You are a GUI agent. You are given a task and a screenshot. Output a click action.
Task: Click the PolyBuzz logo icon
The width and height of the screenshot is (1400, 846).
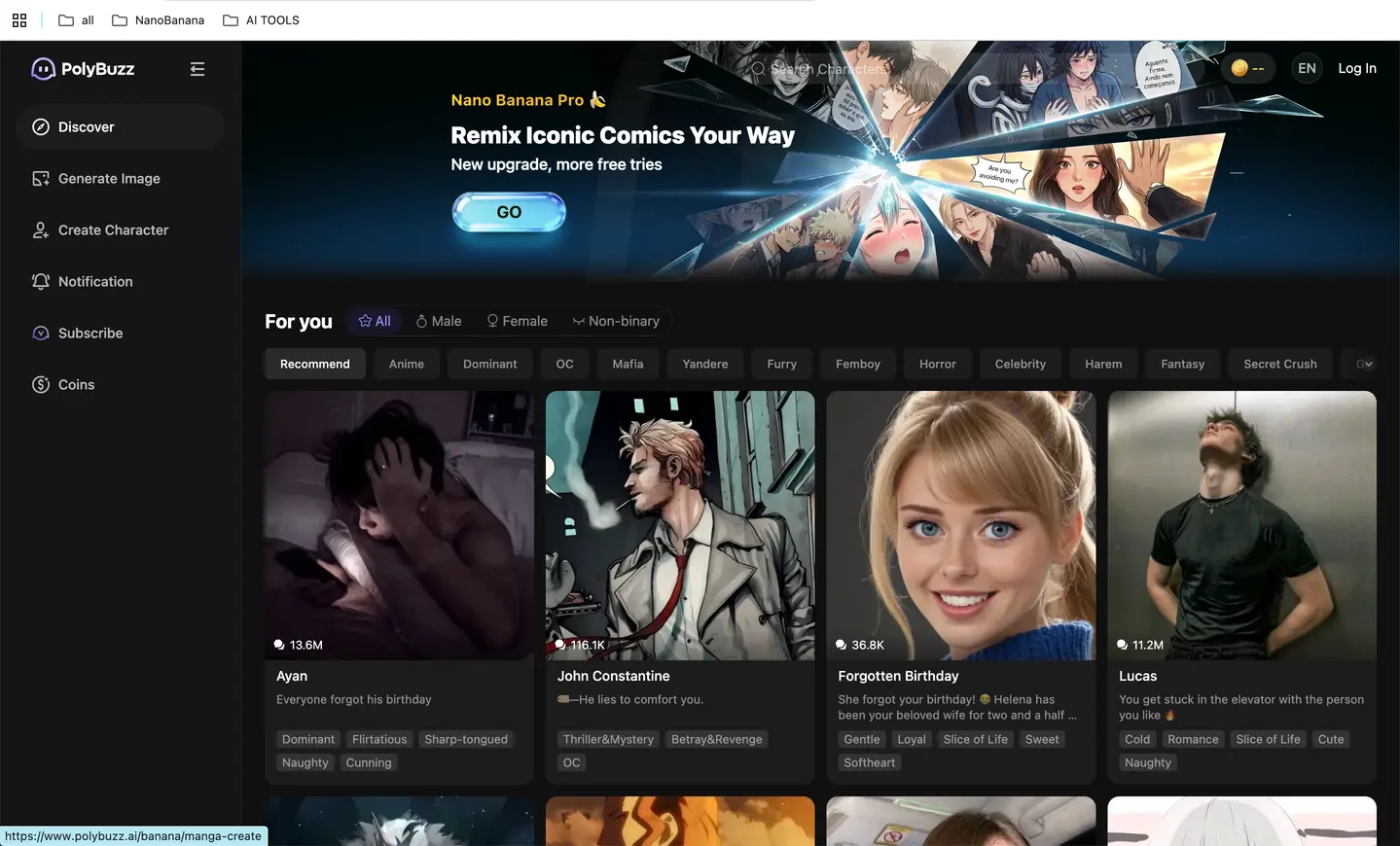(x=43, y=69)
